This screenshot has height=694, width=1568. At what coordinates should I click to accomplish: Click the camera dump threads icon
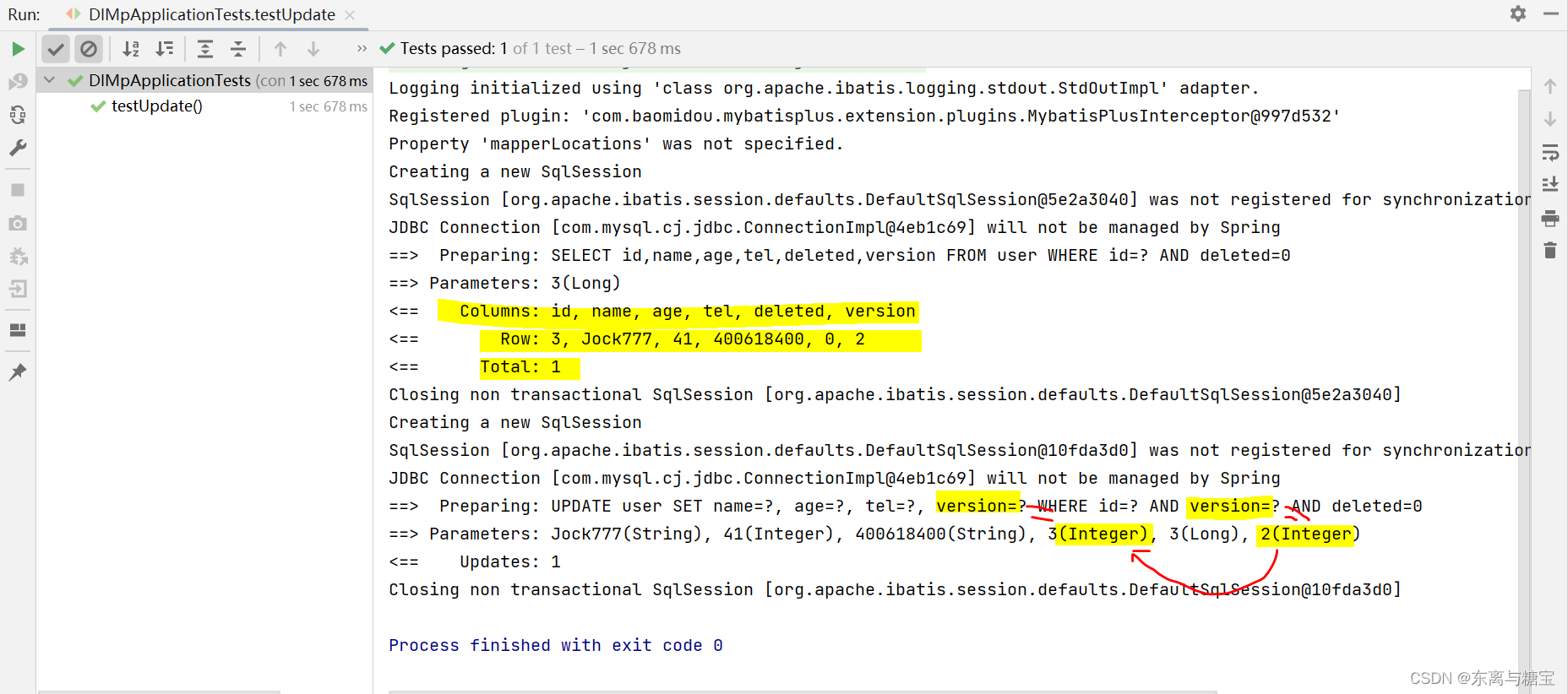(18, 223)
